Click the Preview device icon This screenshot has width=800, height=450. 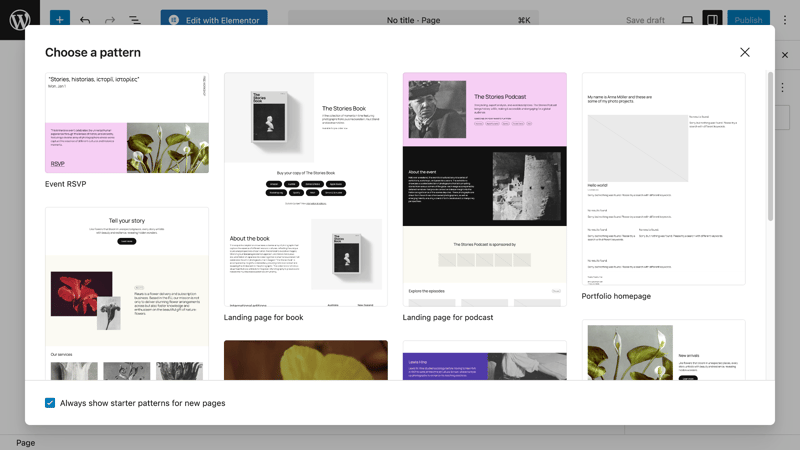pyautogui.click(x=687, y=20)
